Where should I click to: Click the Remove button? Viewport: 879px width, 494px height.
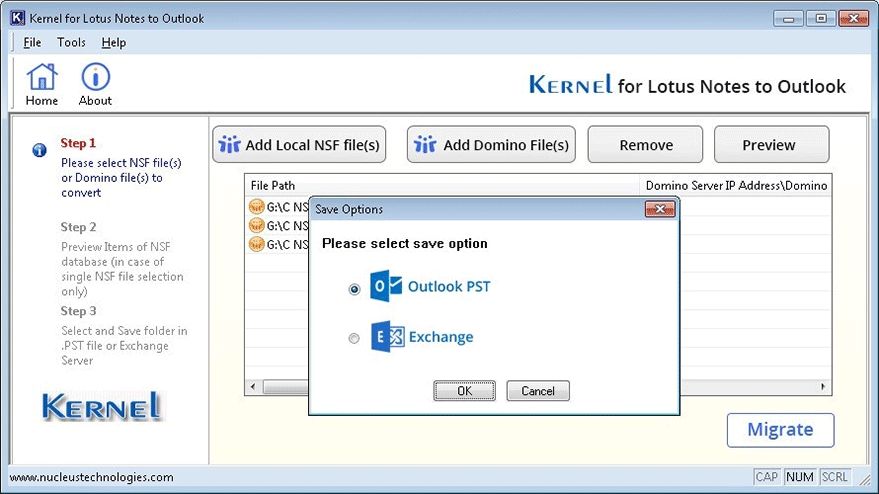[x=645, y=145]
